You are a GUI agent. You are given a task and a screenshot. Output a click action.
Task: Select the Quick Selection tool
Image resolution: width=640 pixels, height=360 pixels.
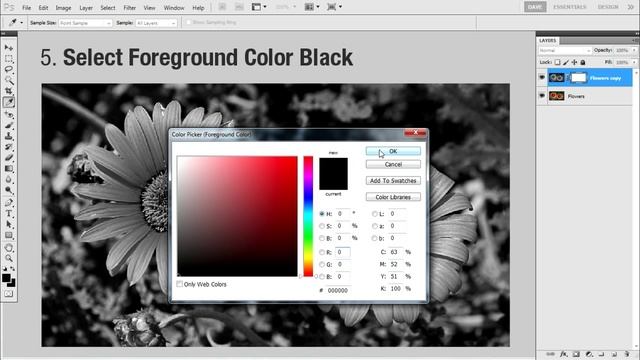click(x=9, y=80)
